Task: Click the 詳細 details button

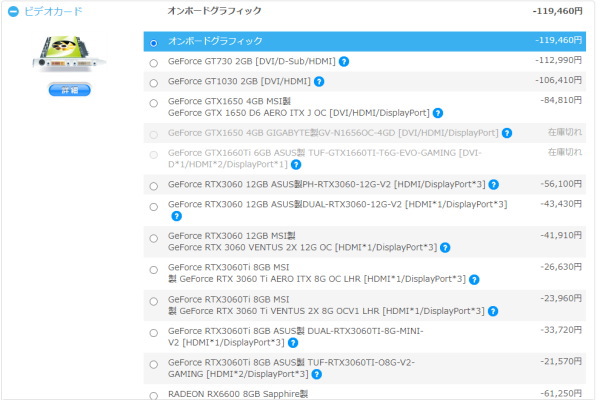Action: point(70,90)
